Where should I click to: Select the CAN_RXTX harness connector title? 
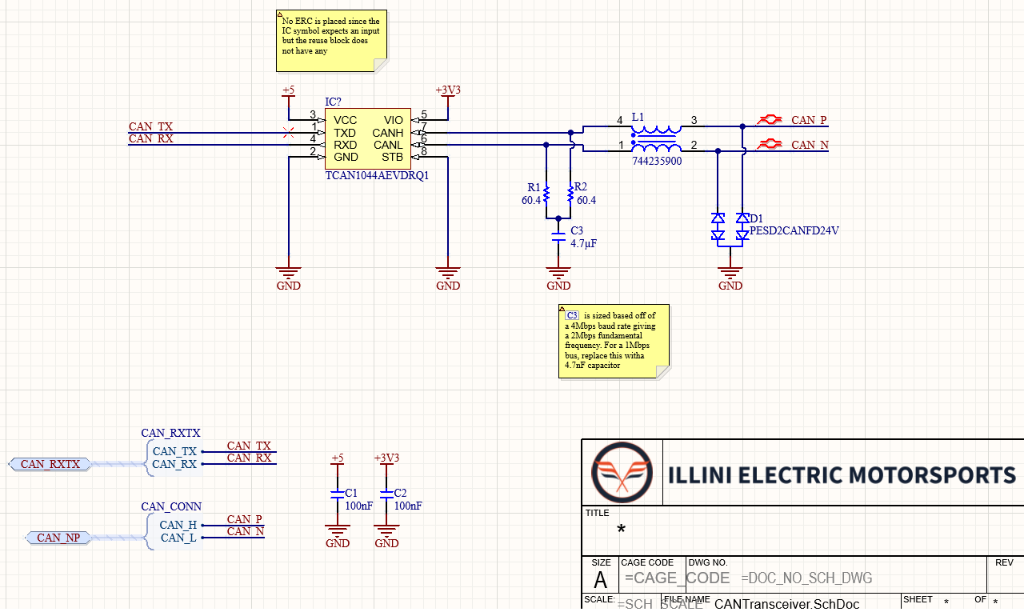(x=170, y=433)
